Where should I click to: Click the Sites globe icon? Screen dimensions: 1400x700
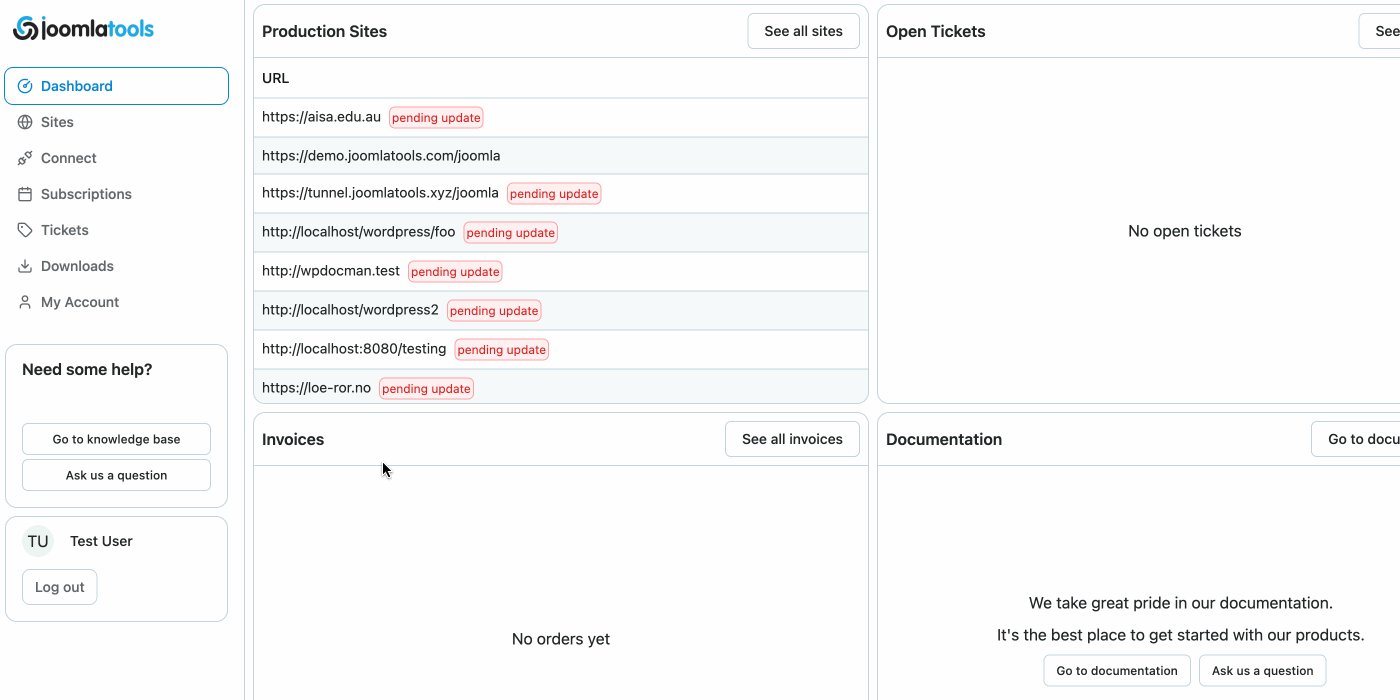pyautogui.click(x=25, y=122)
